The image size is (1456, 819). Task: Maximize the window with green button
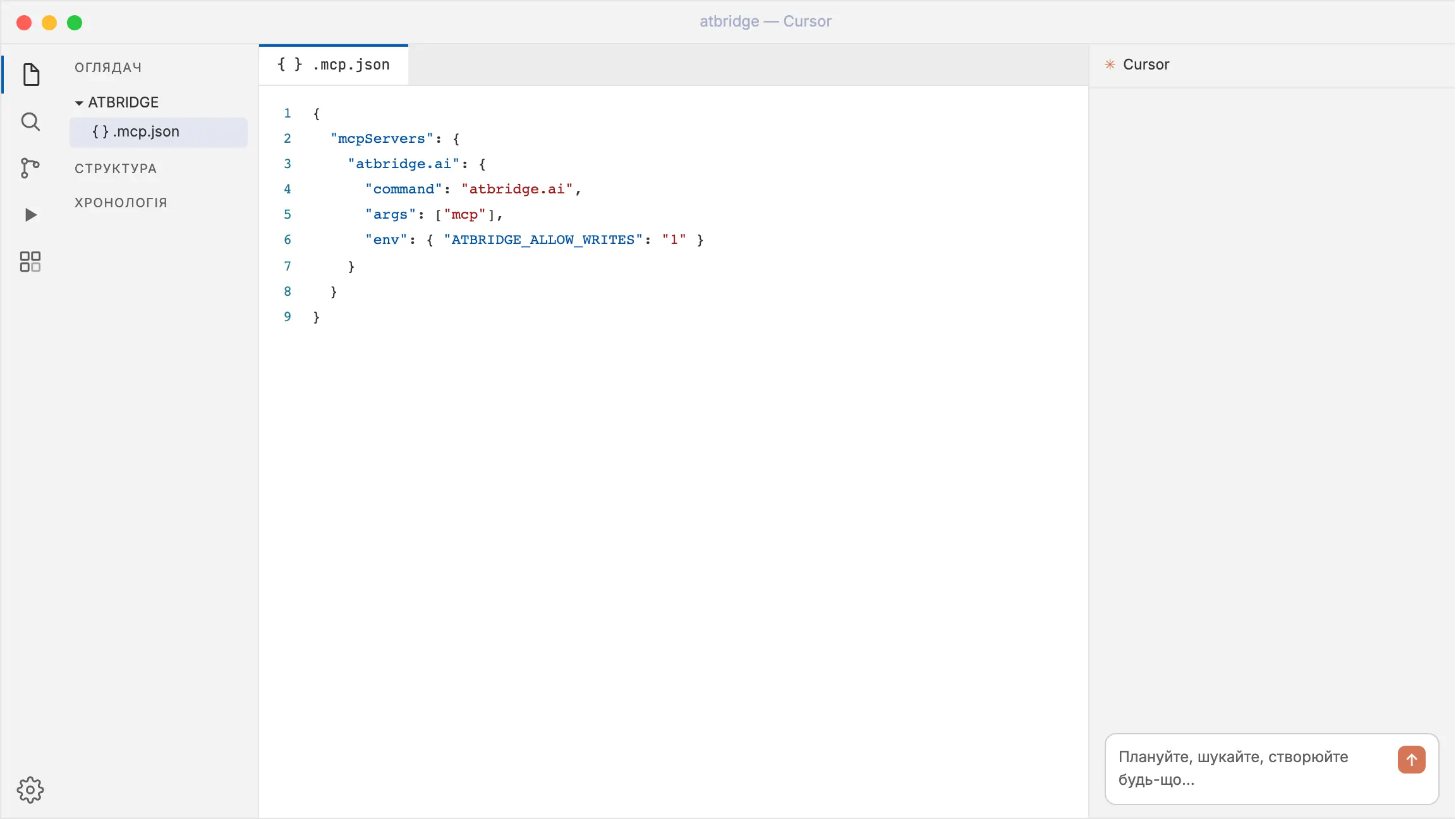pyautogui.click(x=75, y=23)
